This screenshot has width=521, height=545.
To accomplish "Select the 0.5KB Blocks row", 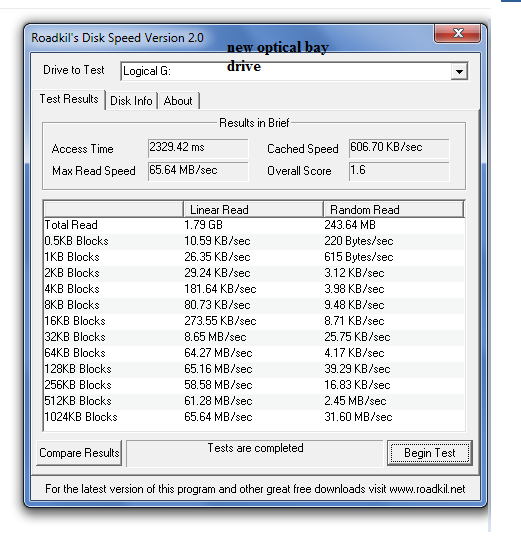I will pos(254,241).
